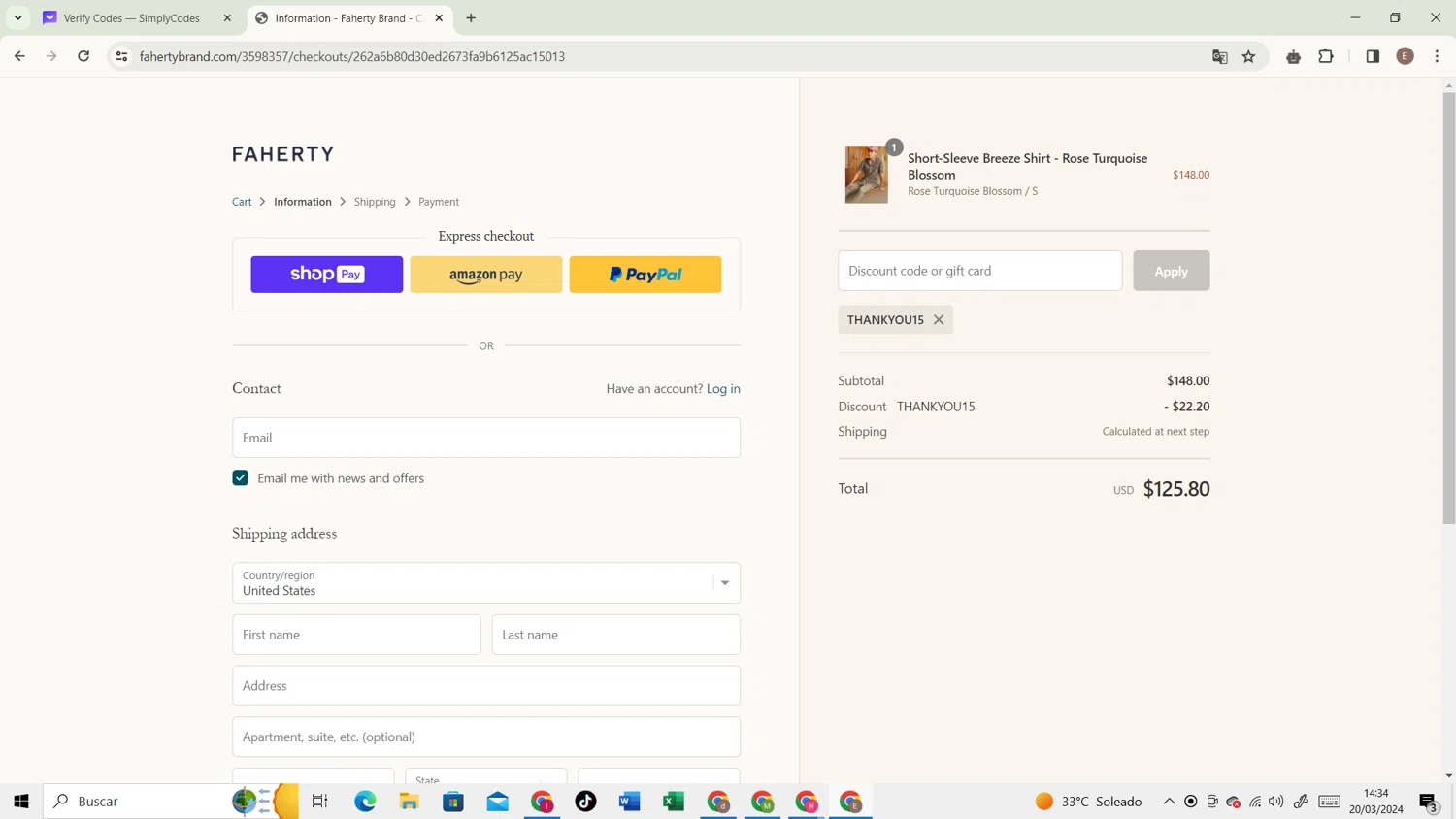The height and width of the screenshot is (819, 1456).
Task: Open the tab search dropdown arrow
Action: (x=18, y=17)
